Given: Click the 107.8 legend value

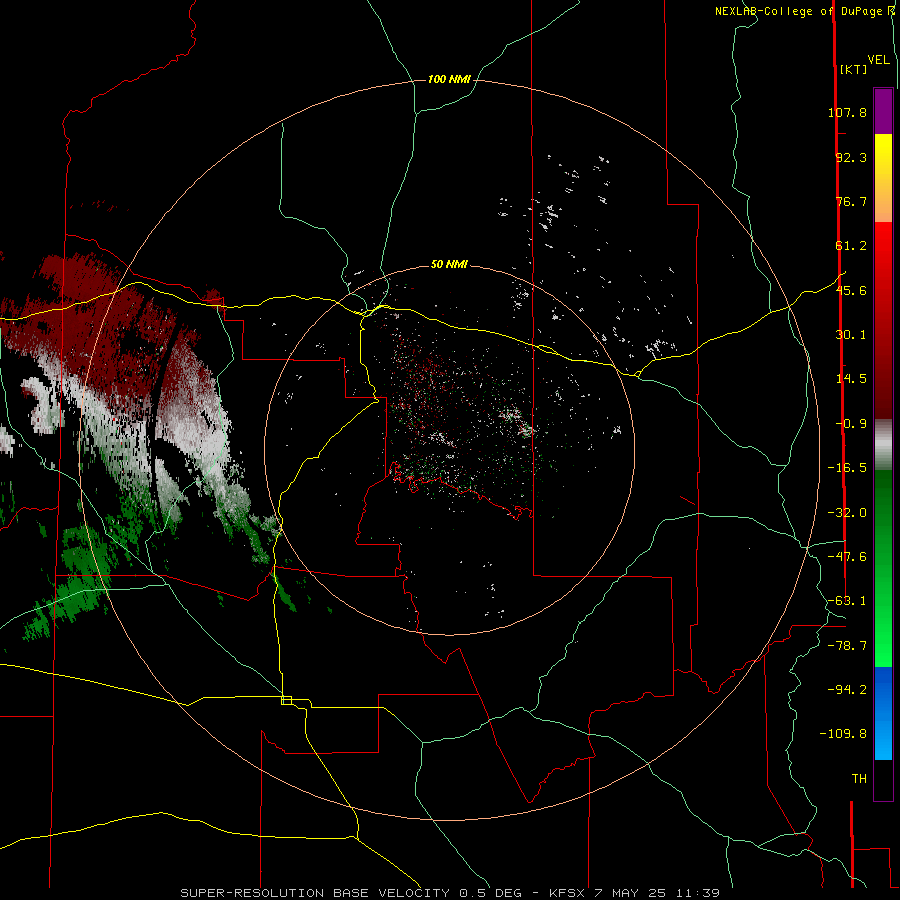Looking at the screenshot, I should coord(847,112).
